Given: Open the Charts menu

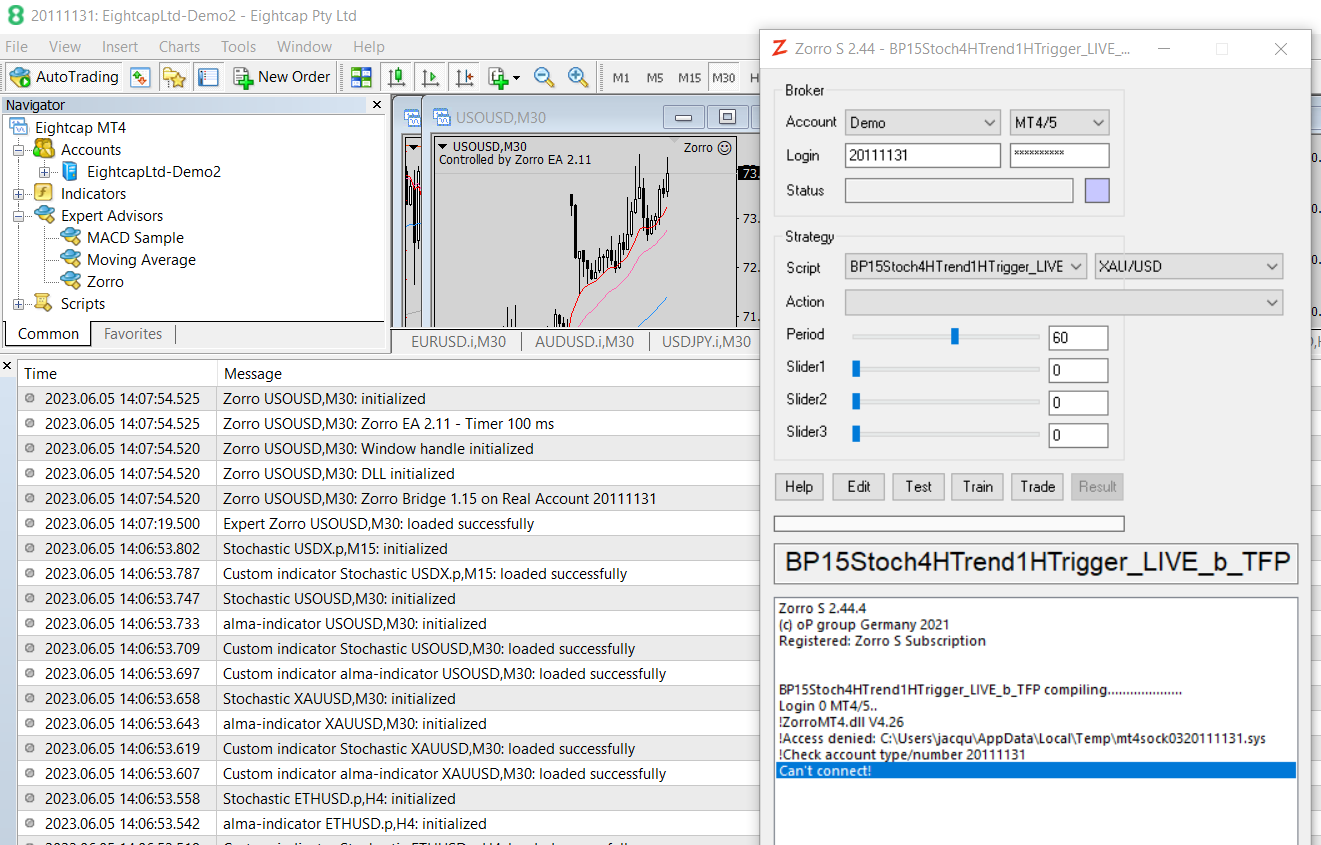Looking at the screenshot, I should (x=179, y=47).
